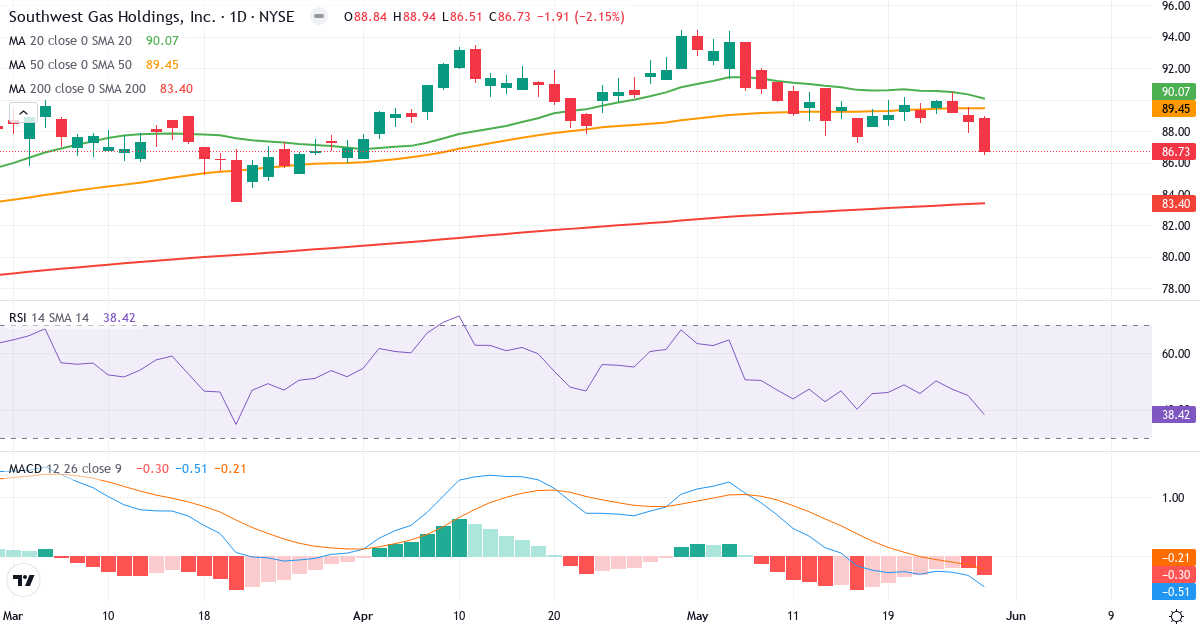
Task: Click the 90.07 green MA price label
Action: click(1175, 91)
